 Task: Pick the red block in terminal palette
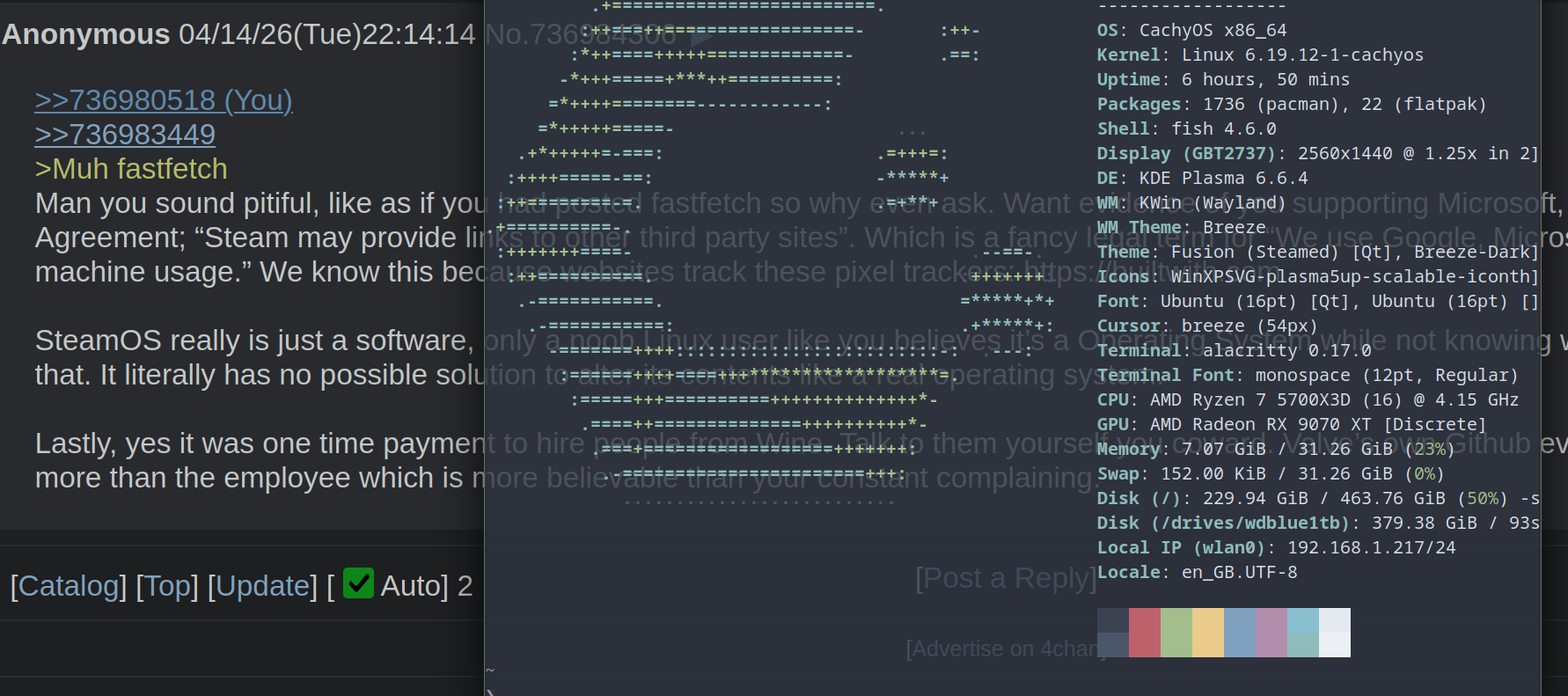point(1145,633)
